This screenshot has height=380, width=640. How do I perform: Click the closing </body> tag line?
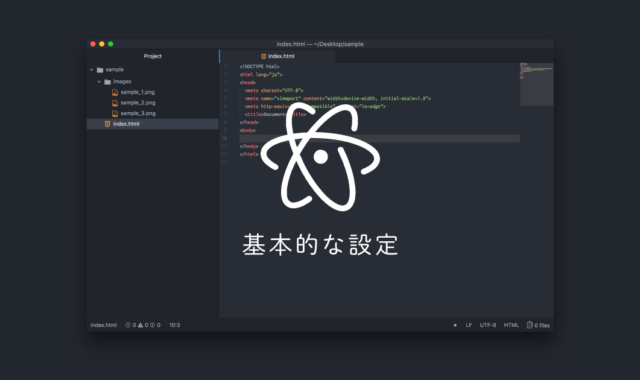pyautogui.click(x=249, y=146)
